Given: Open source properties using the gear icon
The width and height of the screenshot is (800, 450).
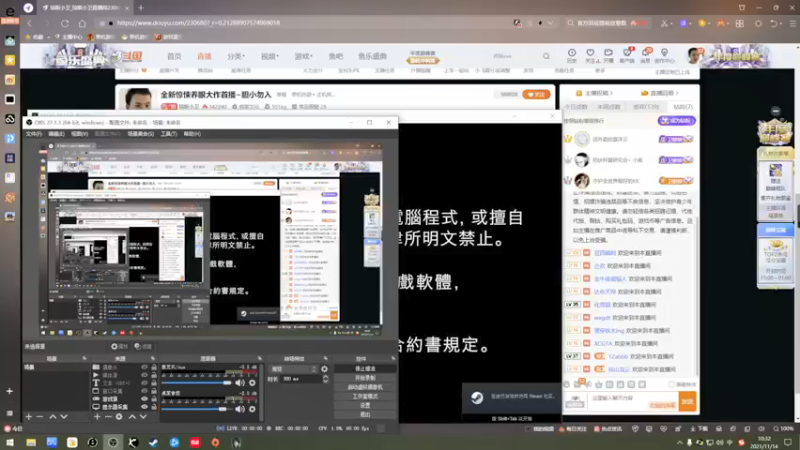Looking at the screenshot, I should point(119,417).
